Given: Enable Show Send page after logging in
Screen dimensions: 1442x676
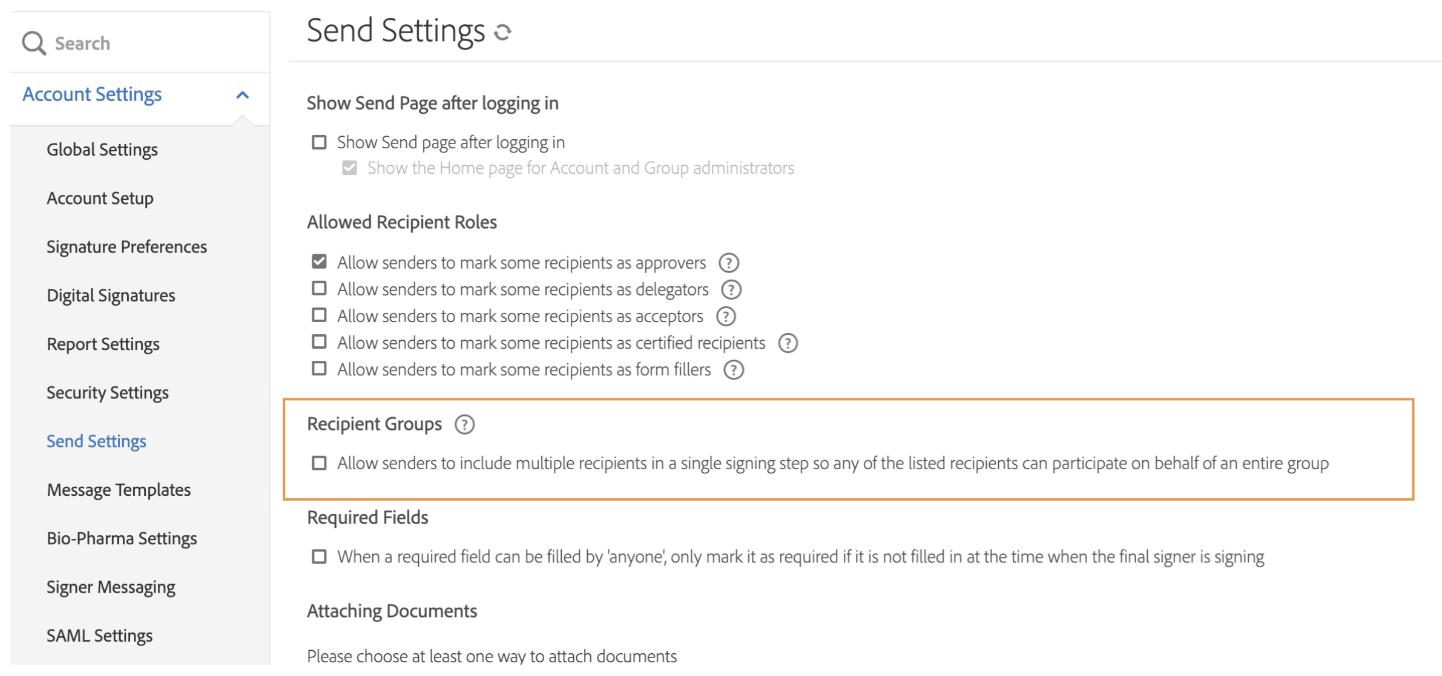Looking at the screenshot, I should point(319,142).
